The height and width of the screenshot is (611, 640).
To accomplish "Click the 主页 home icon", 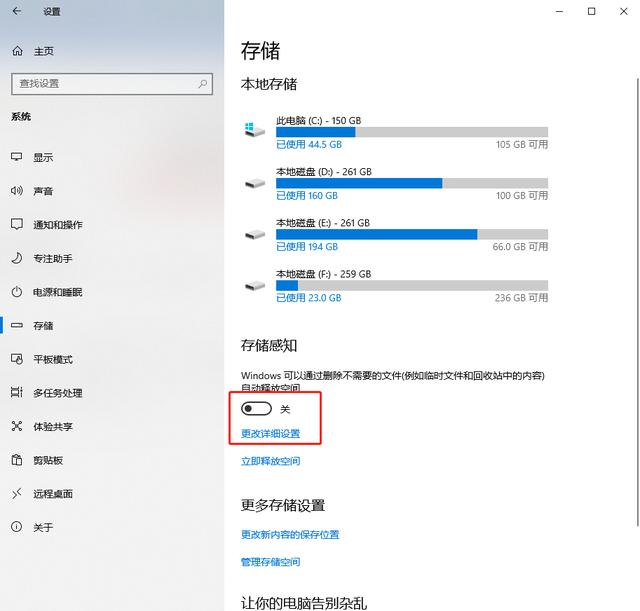I will pos(16,51).
